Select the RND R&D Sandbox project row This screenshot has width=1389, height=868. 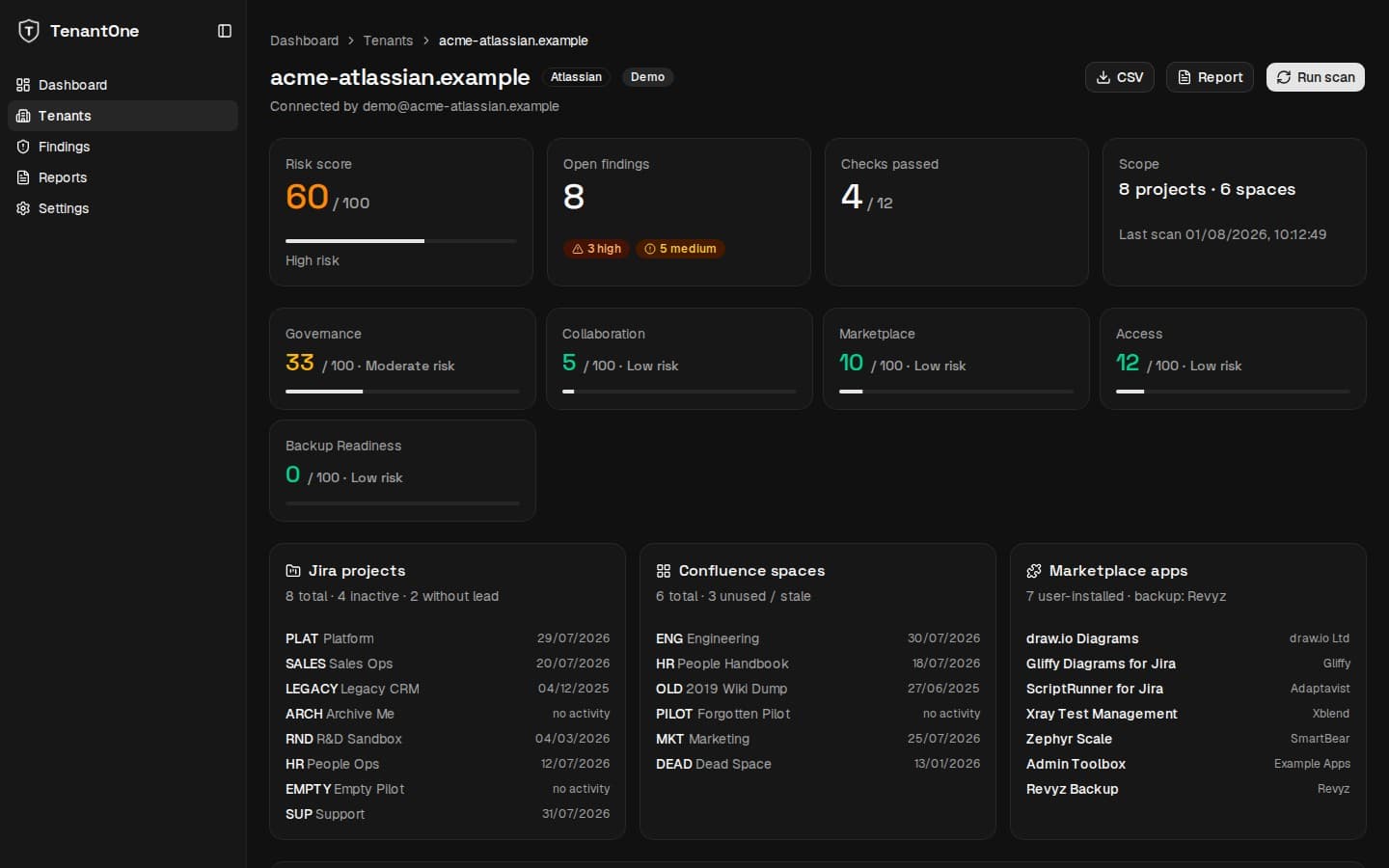click(x=448, y=739)
